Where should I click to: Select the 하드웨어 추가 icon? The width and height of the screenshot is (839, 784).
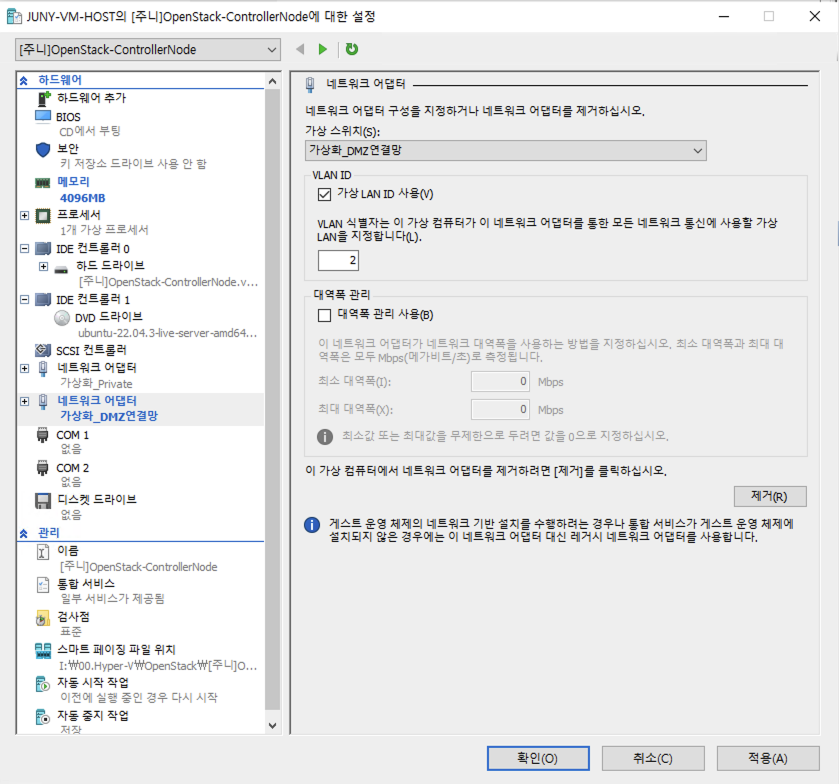[x=43, y=98]
